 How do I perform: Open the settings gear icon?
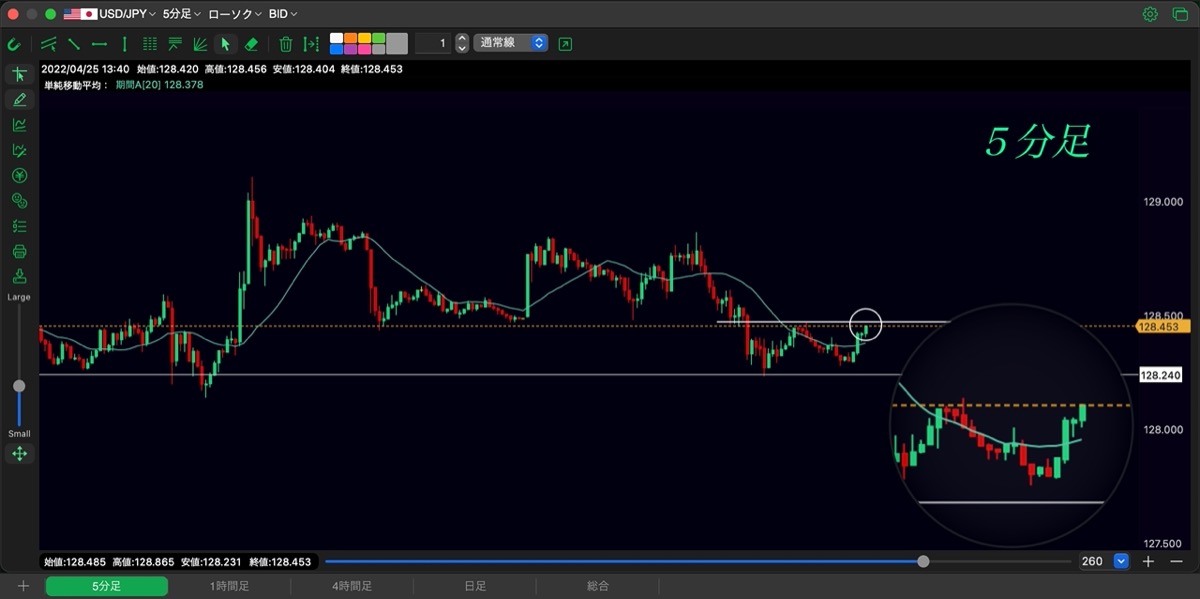tap(1150, 14)
